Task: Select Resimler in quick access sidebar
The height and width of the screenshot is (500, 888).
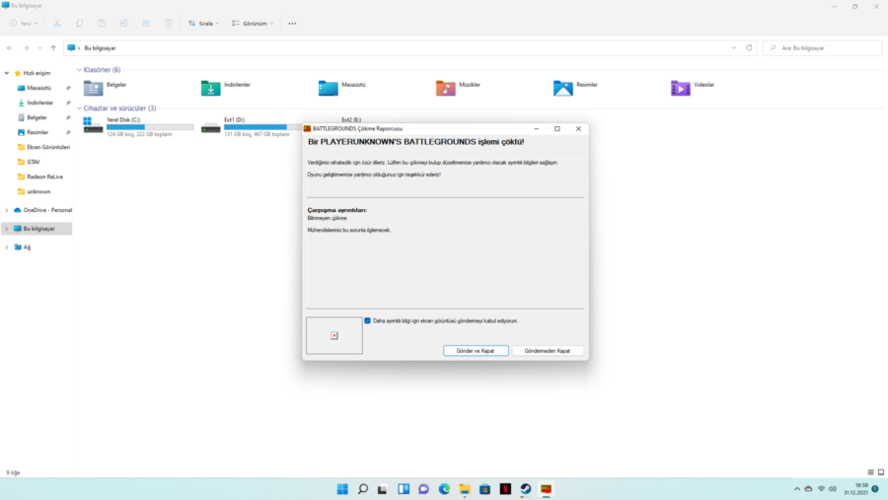Action: 37,133
